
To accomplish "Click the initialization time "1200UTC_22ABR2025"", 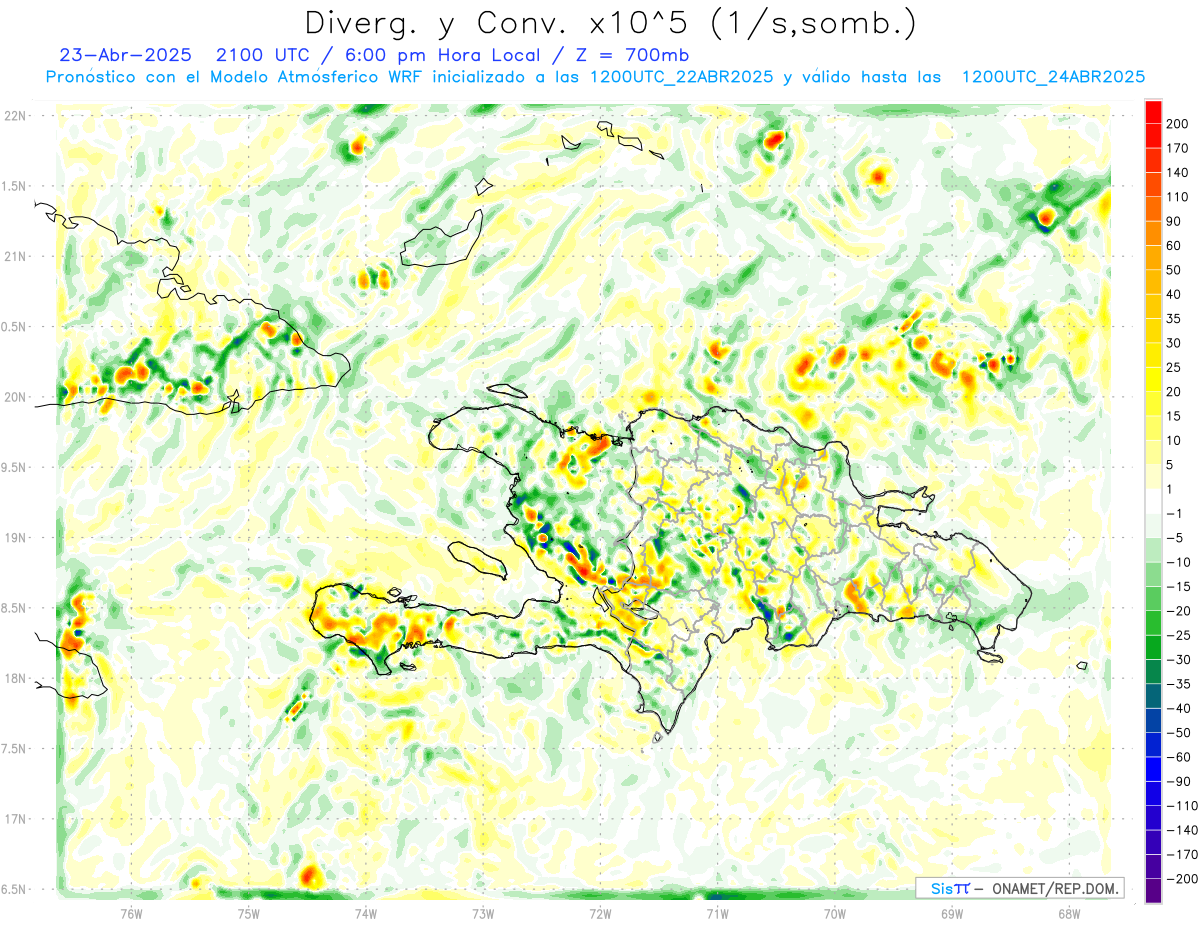I will click(681, 76).
